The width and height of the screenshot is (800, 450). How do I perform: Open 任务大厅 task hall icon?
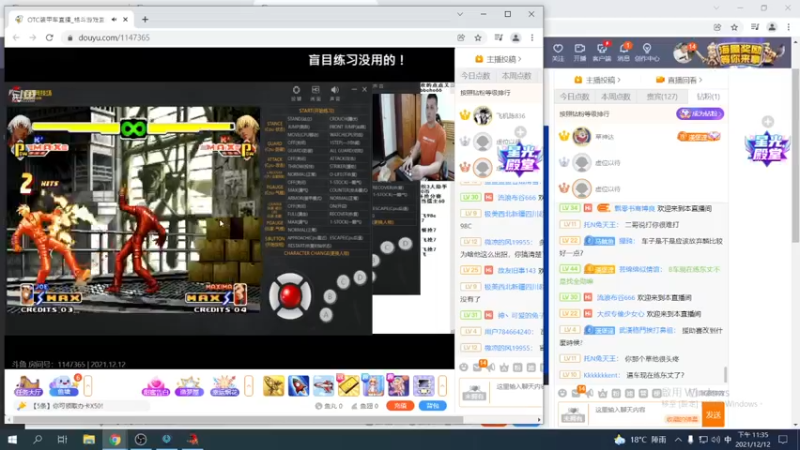coord(28,386)
